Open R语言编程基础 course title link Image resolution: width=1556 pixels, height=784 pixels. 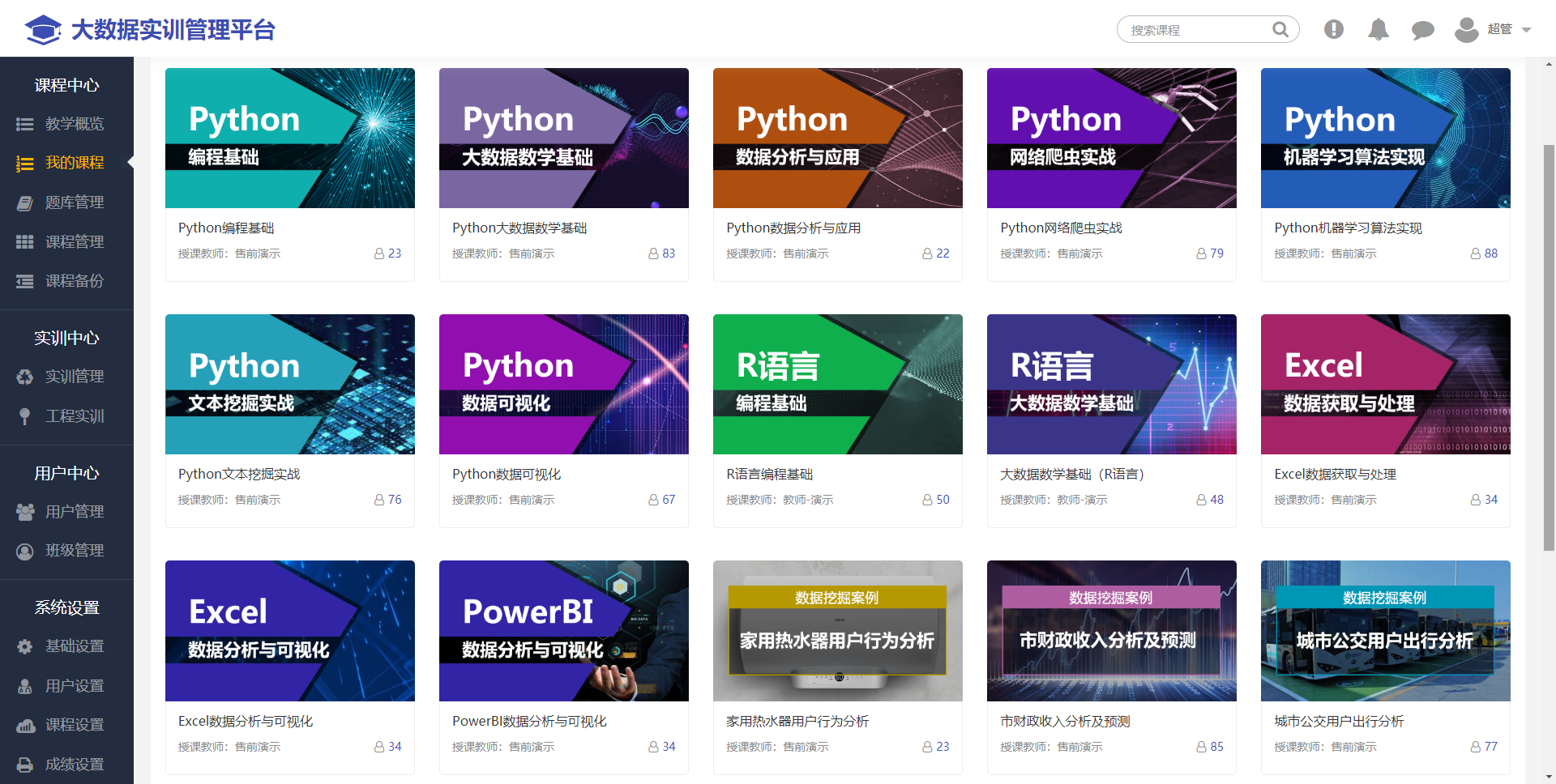click(769, 475)
